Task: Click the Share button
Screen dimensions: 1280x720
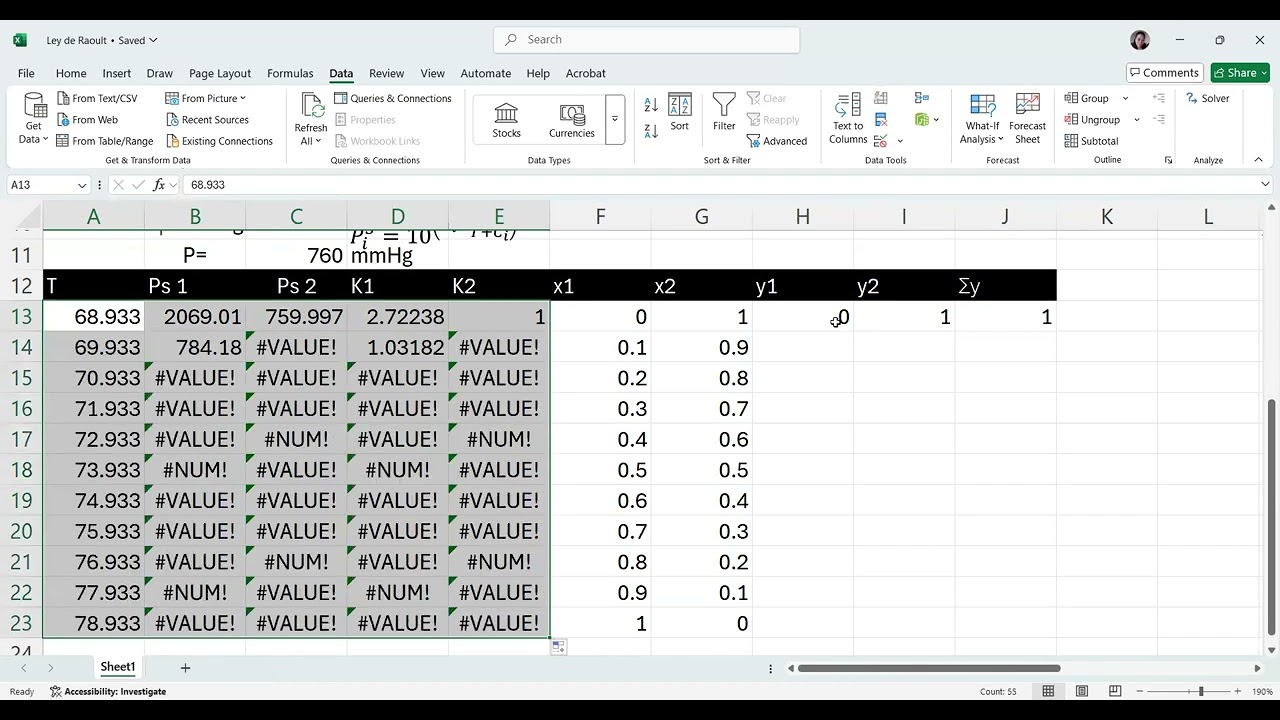Action: tap(1240, 73)
